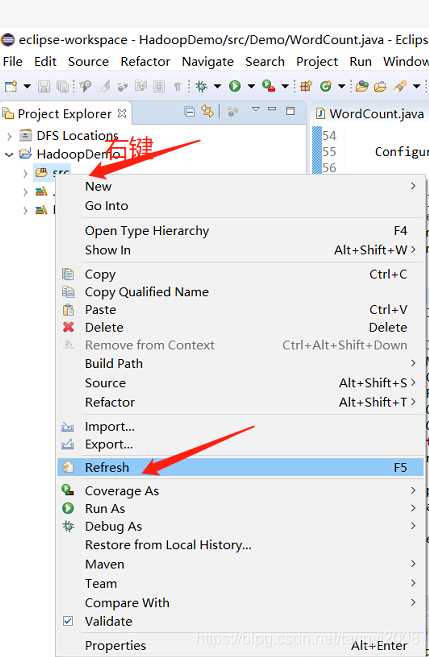Open Coverage As submenu
The height and width of the screenshot is (657, 429).
click(240, 491)
